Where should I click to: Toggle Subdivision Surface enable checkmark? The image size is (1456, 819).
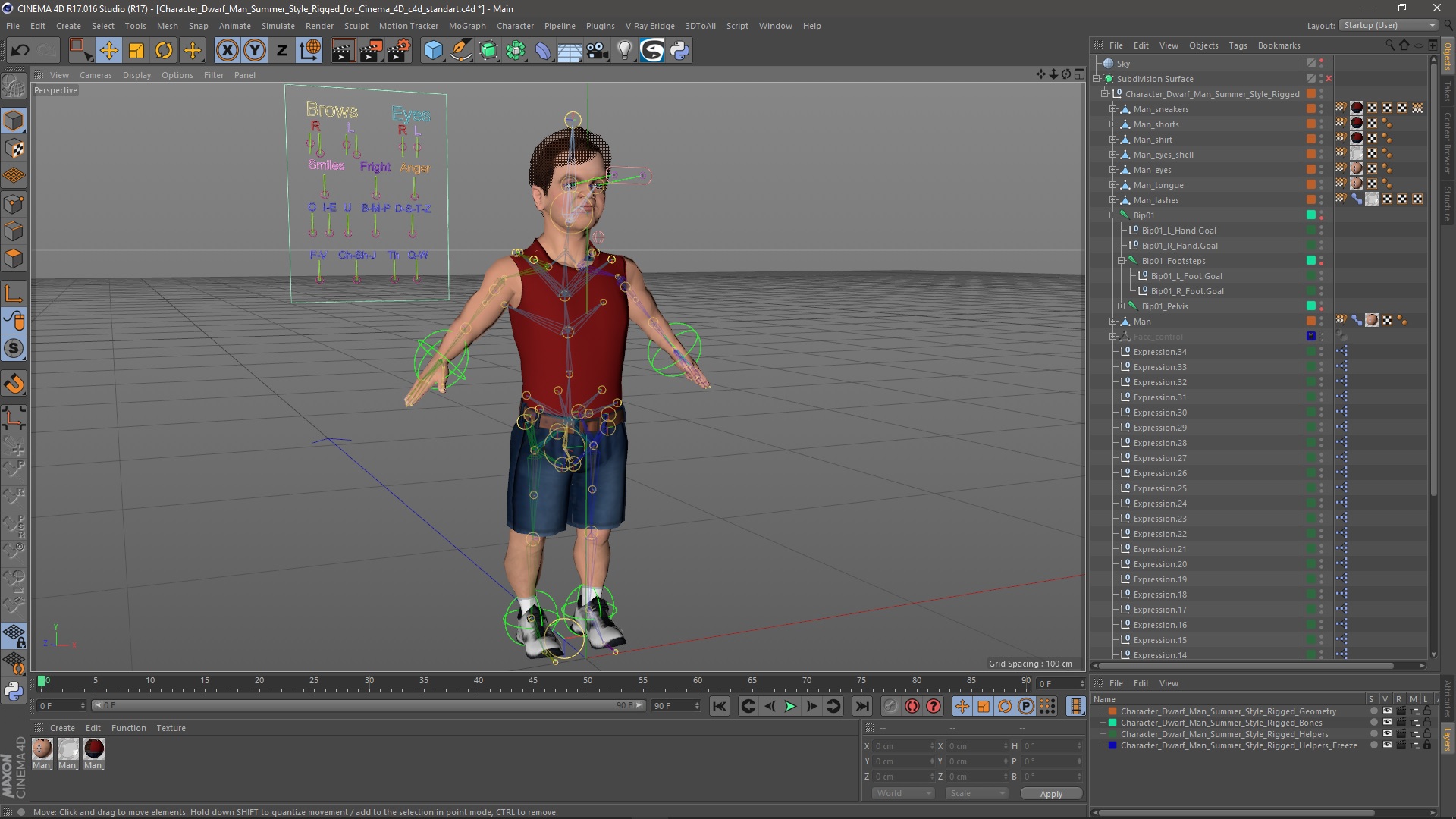1329,79
